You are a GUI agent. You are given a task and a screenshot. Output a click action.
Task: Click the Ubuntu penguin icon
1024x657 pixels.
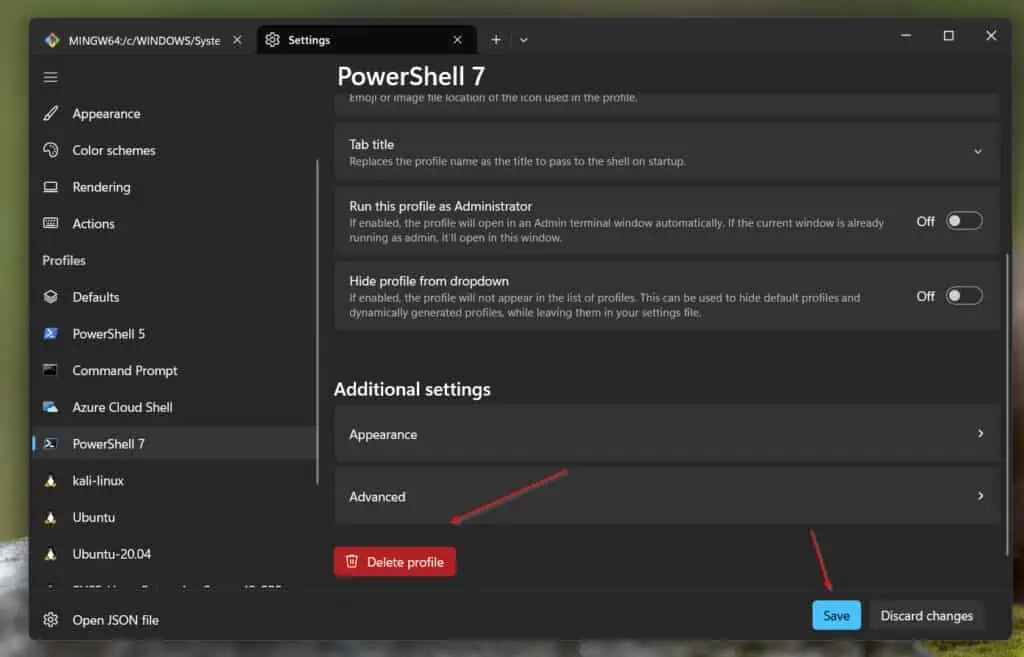coord(50,517)
